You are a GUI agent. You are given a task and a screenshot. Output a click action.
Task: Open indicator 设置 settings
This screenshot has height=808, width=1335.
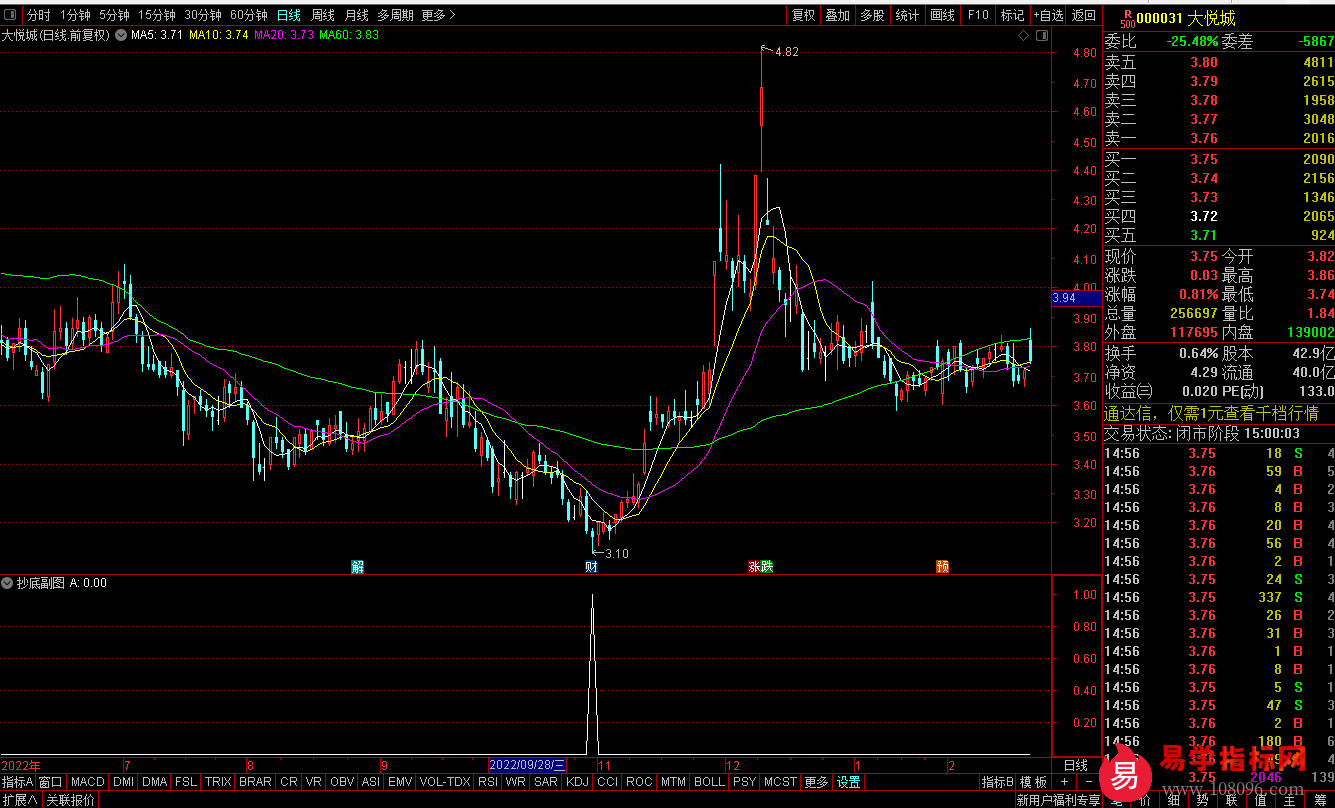coord(849,782)
